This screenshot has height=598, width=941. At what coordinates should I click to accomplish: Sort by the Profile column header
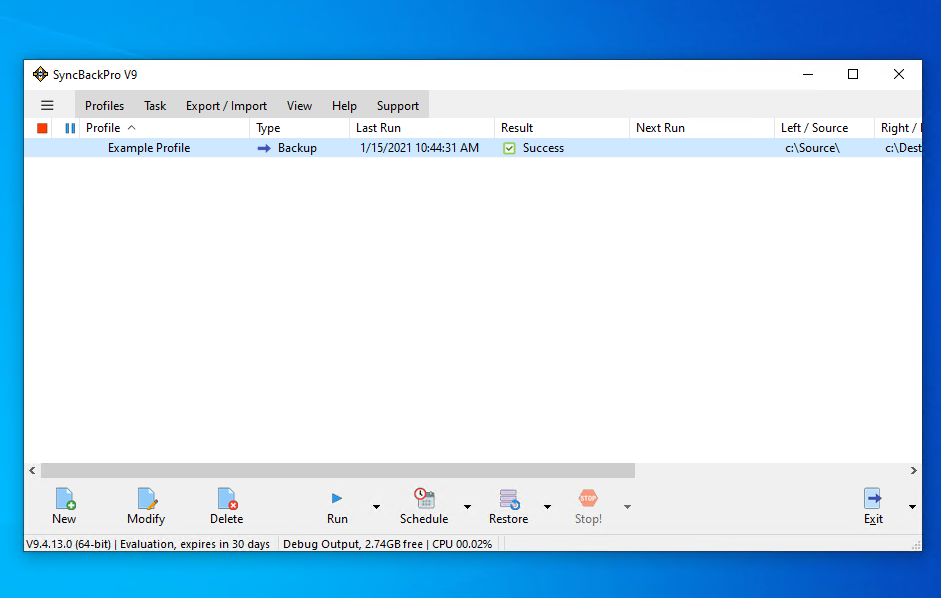point(164,128)
